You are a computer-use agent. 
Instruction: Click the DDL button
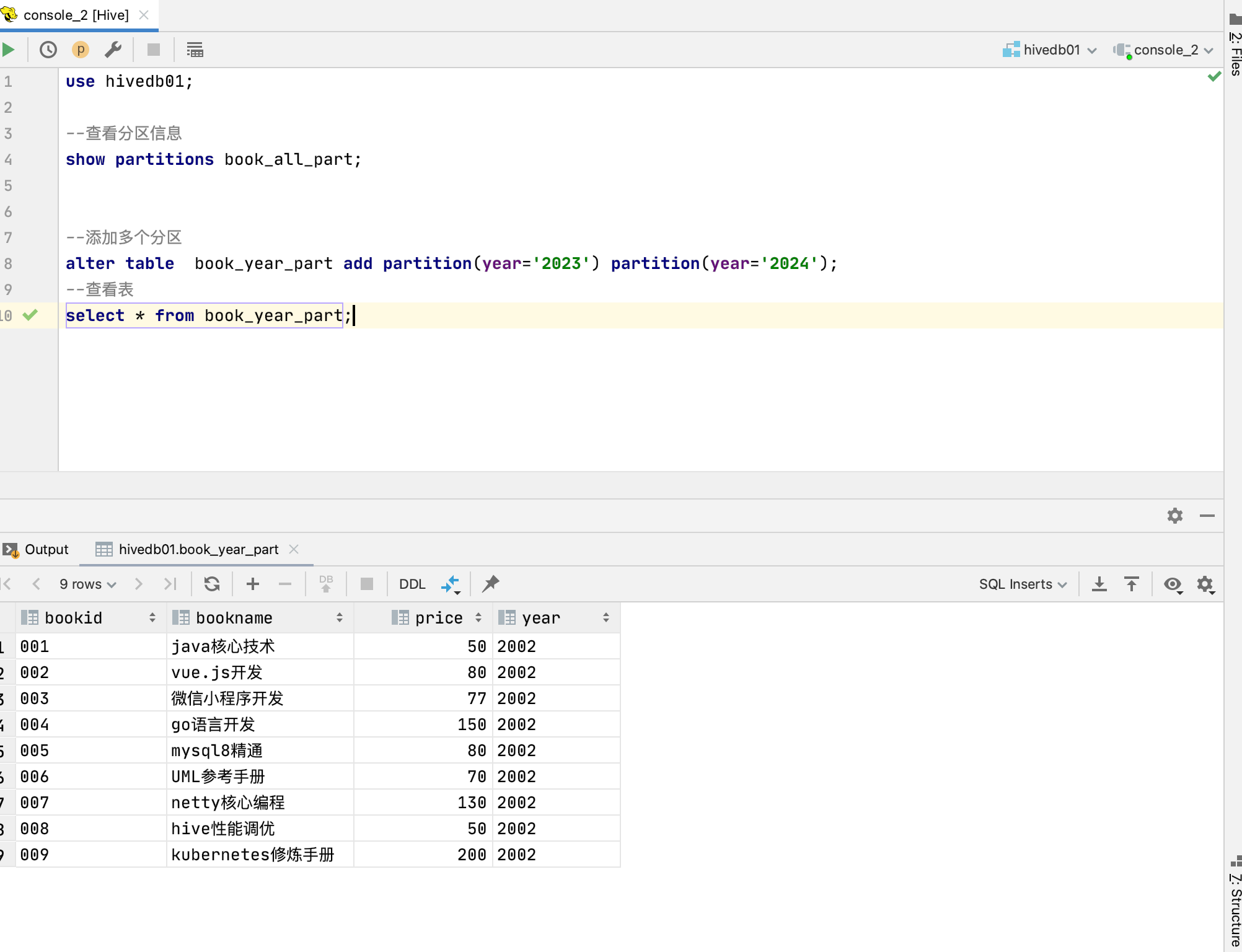click(412, 584)
